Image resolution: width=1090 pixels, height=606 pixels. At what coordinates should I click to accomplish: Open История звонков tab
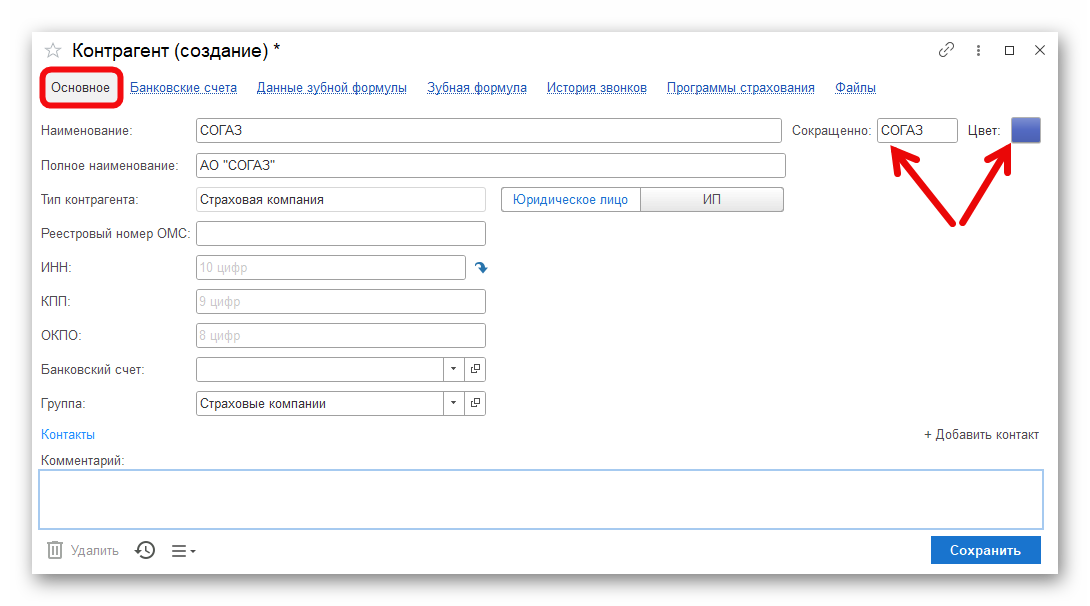[x=596, y=88]
